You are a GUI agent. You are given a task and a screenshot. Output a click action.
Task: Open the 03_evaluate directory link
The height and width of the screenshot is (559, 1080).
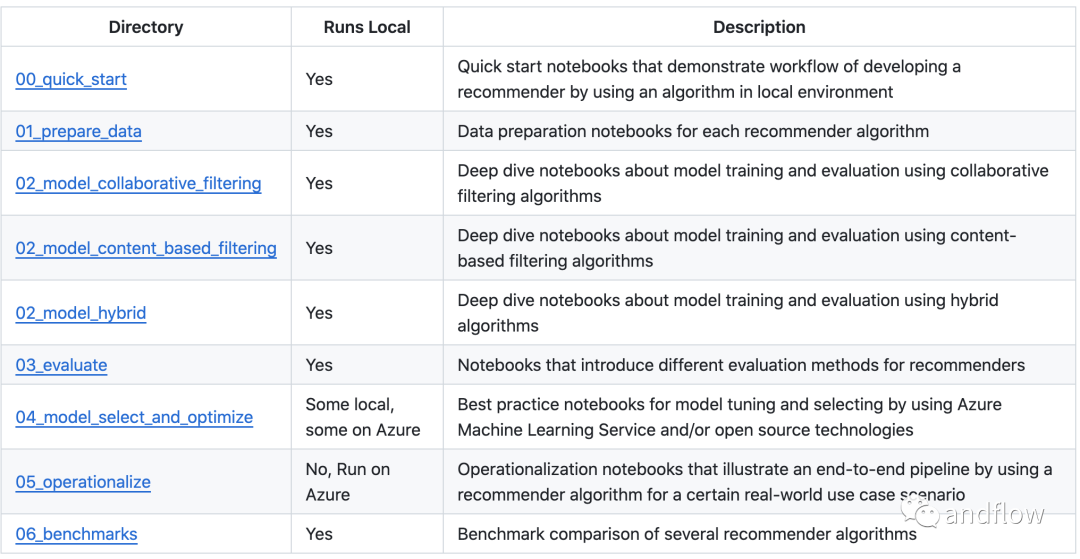(61, 365)
